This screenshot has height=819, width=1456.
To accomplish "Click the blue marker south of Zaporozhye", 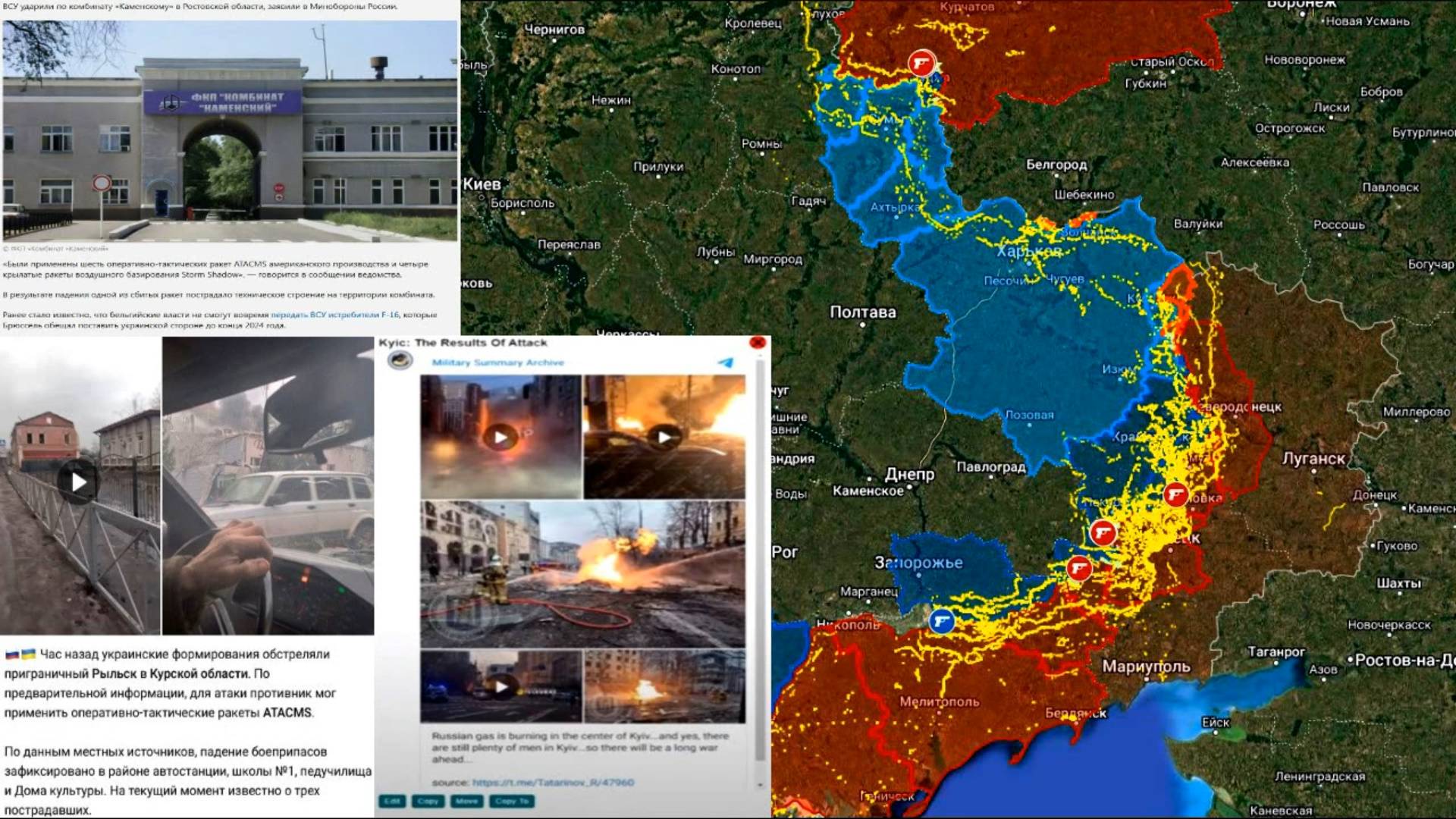I will [x=941, y=621].
